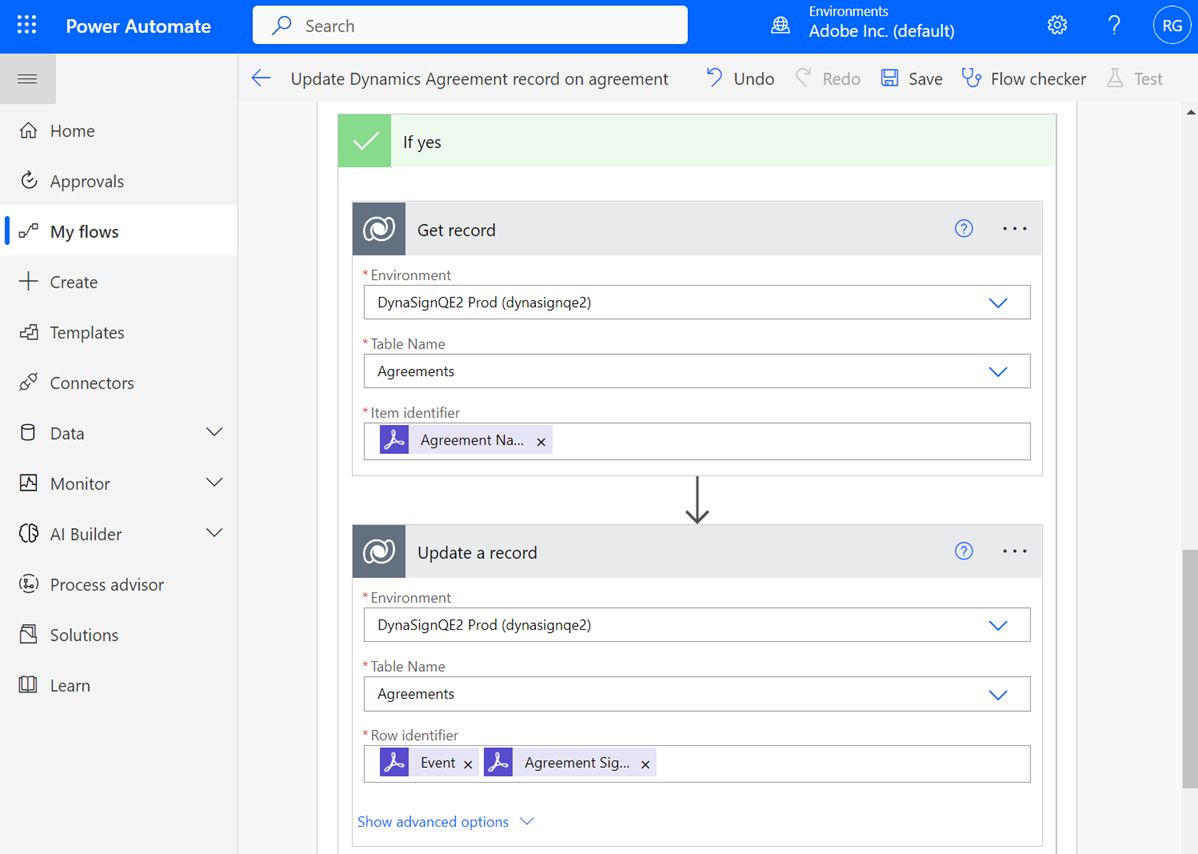Viewport: 1198px width, 854px height.
Task: Click the Undo arrow icon
Action: (714, 78)
